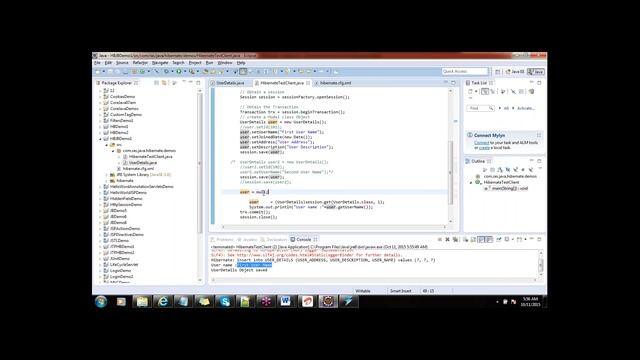Open the Edit menu

click(108, 63)
